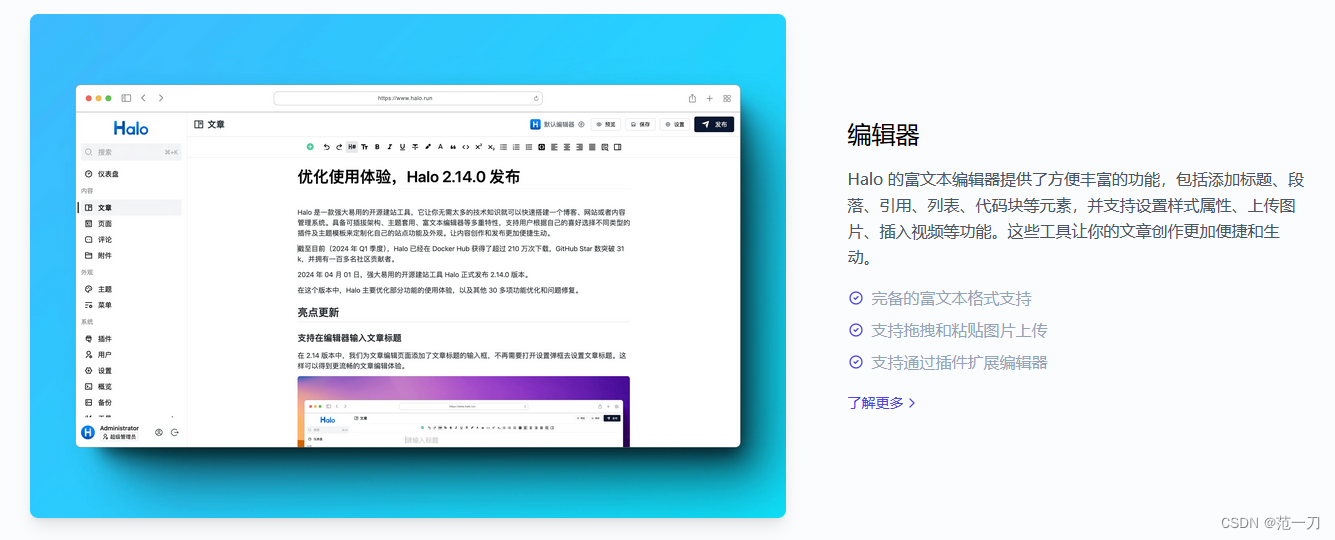This screenshot has height=540, width=1335.
Task: Toggle bold formatting
Action: click(377, 147)
